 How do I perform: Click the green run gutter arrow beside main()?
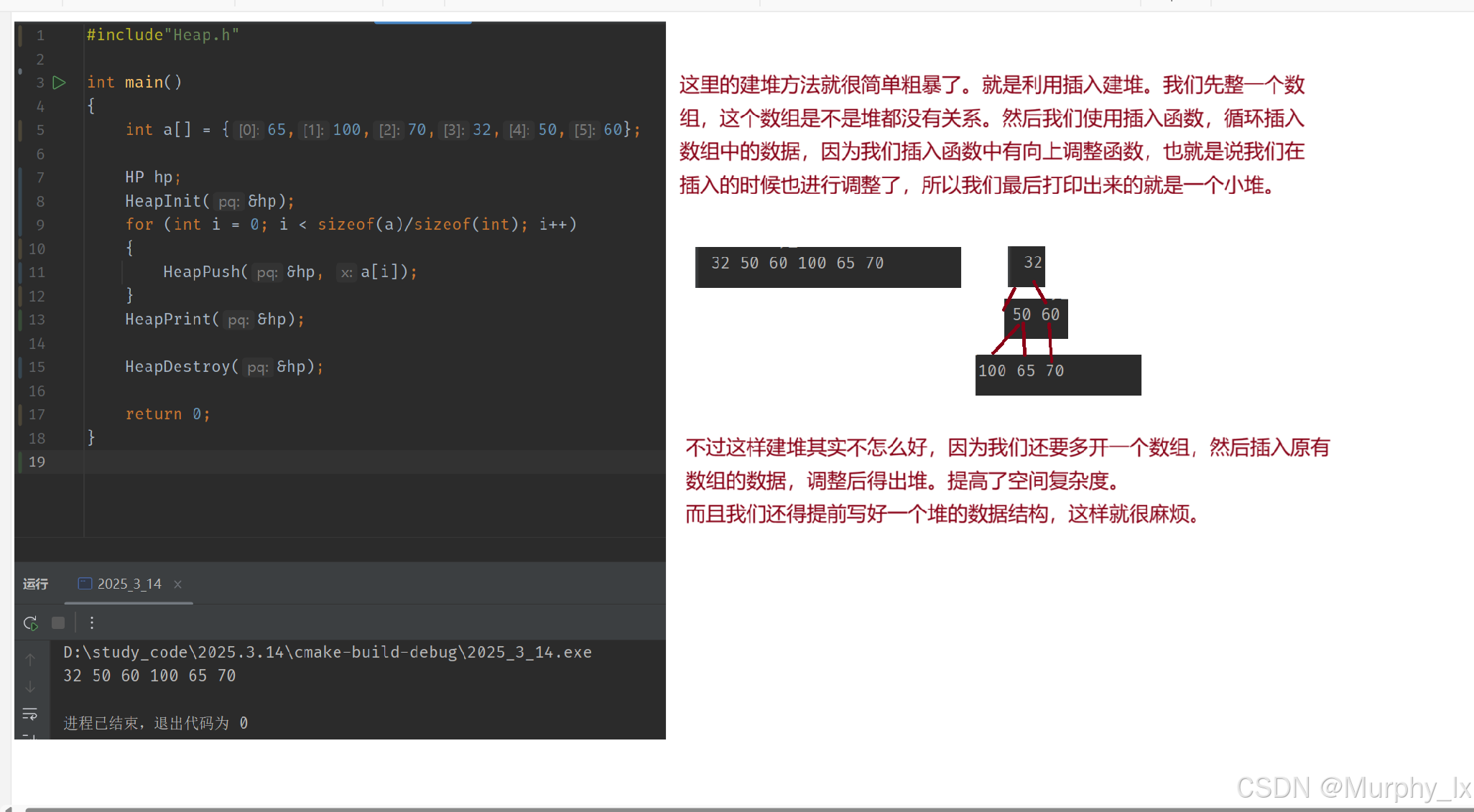[x=60, y=83]
